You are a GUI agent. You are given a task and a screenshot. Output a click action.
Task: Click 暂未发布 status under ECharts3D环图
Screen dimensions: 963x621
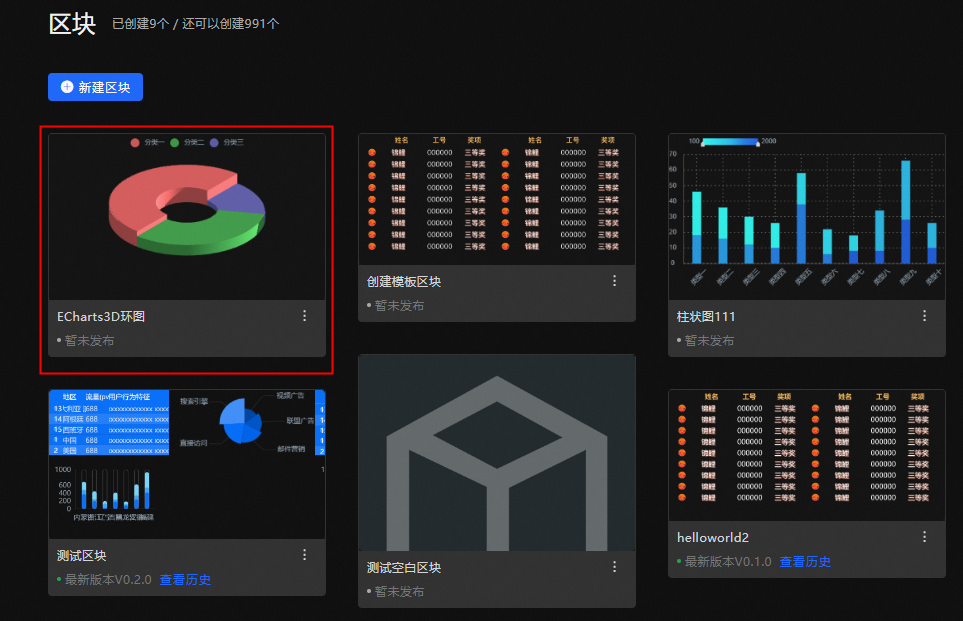pos(89,340)
